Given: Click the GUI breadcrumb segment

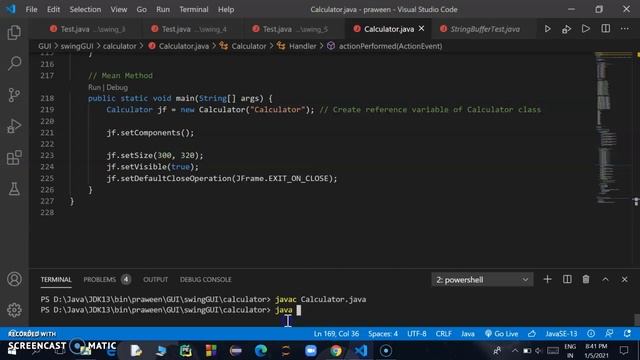Looking at the screenshot, I should [x=44, y=46].
